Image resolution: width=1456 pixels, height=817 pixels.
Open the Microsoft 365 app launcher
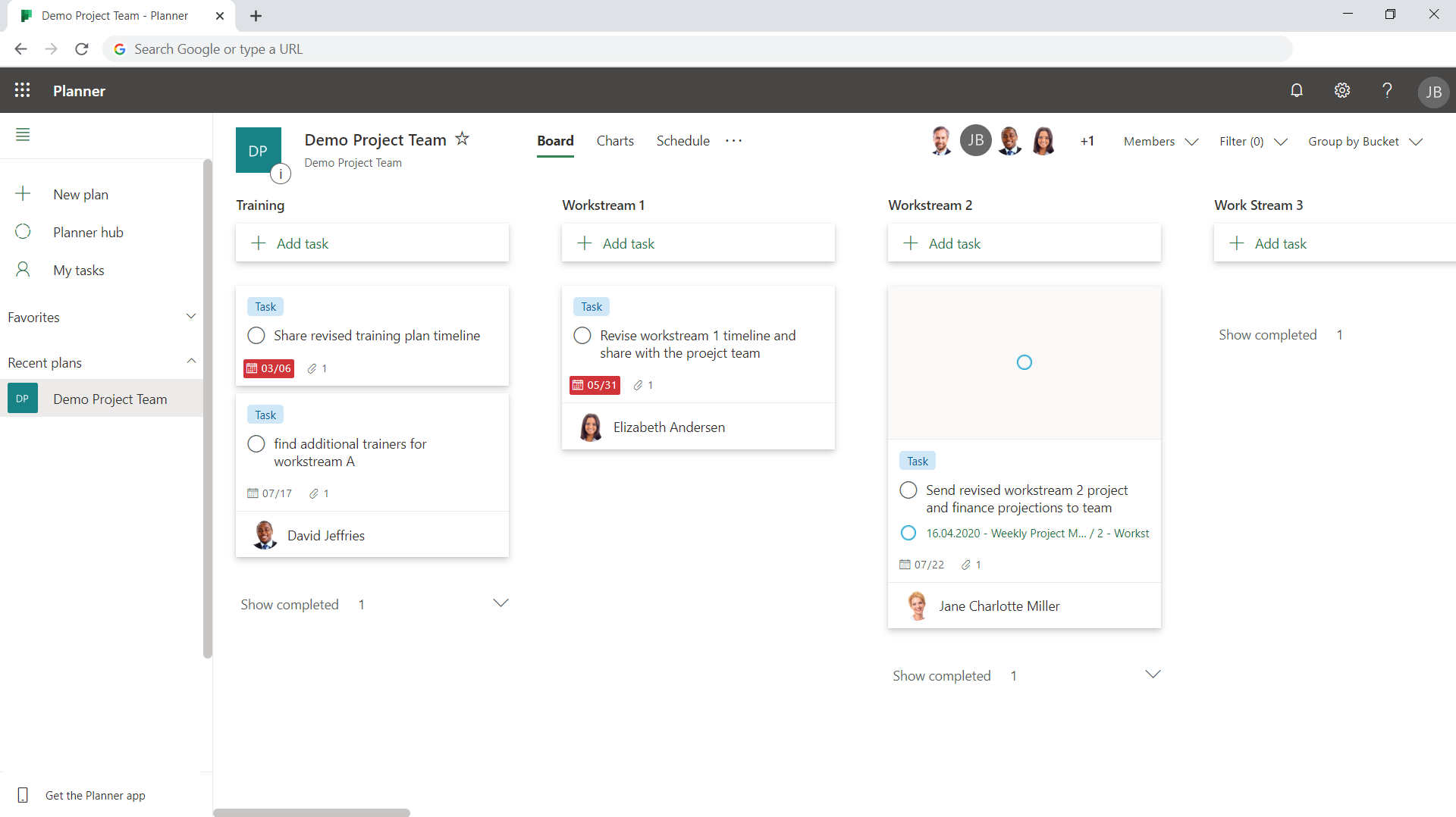point(22,90)
